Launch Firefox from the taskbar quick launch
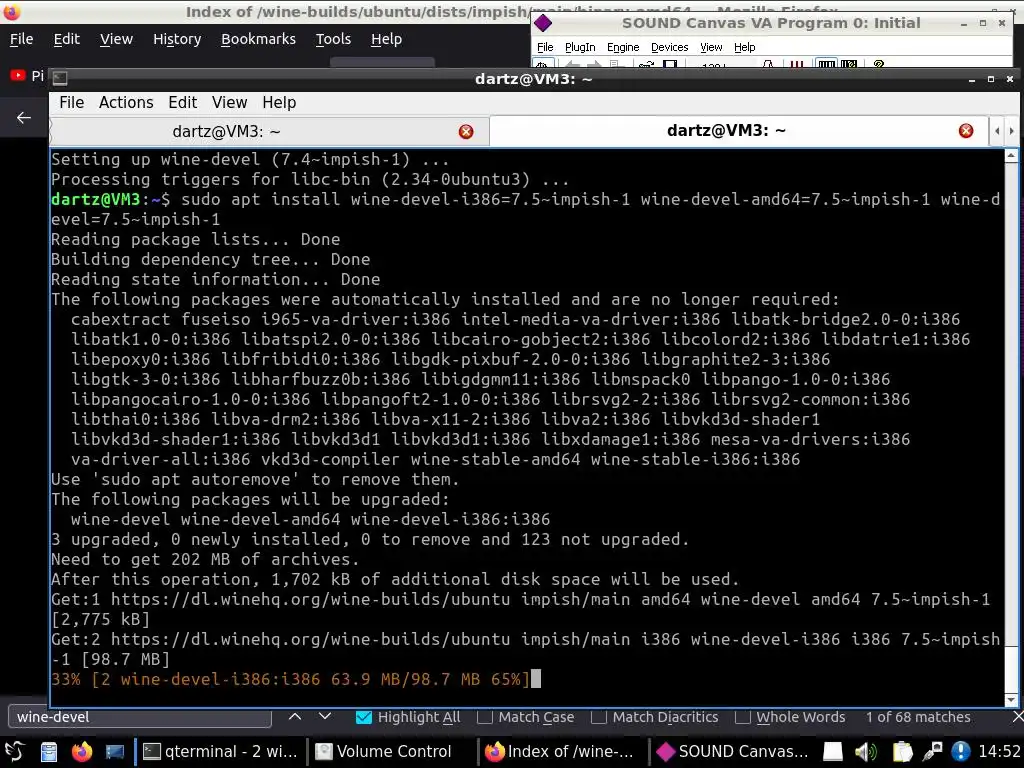The image size is (1024, 768). (82, 752)
